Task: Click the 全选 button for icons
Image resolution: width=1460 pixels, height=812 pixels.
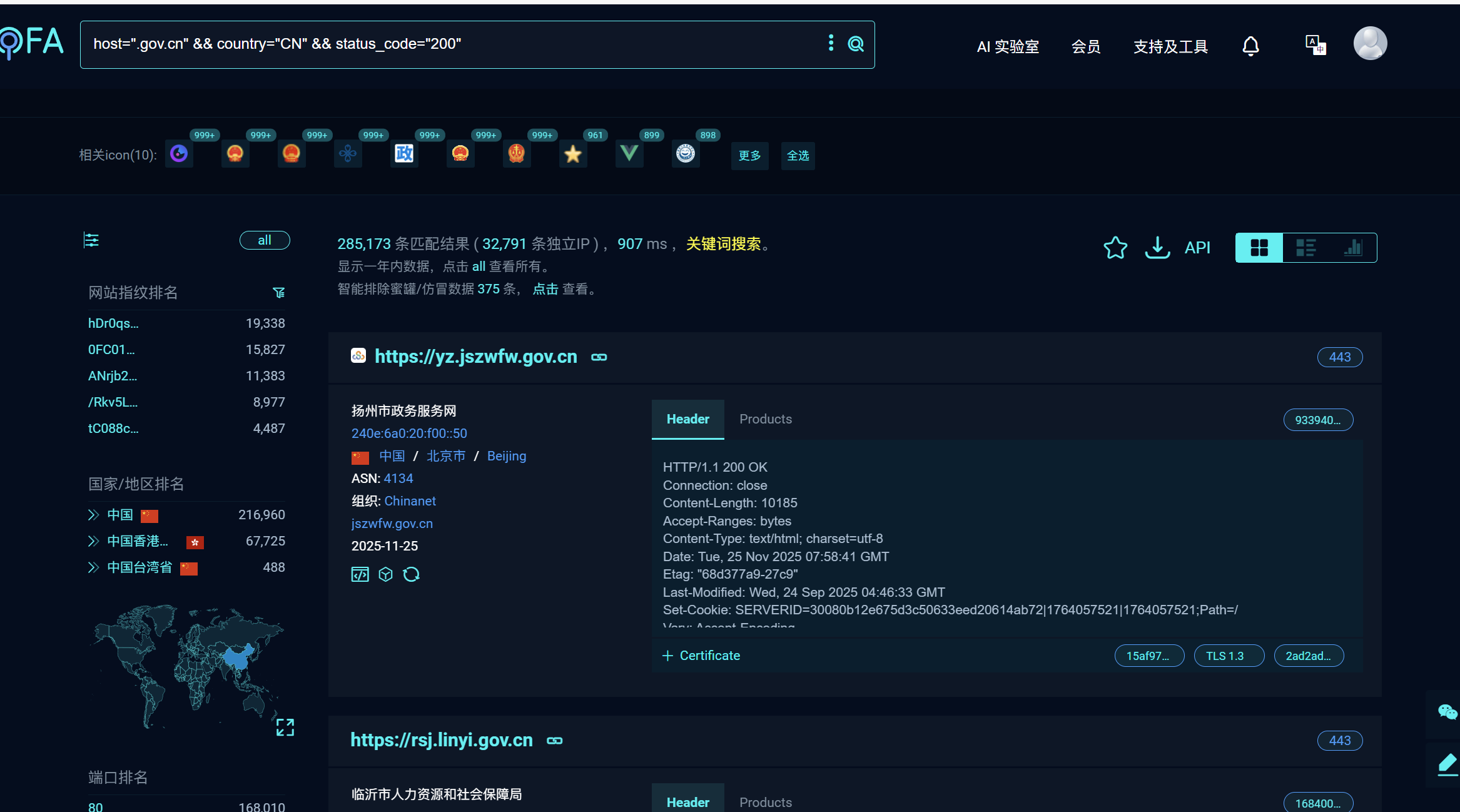Action: [798, 155]
